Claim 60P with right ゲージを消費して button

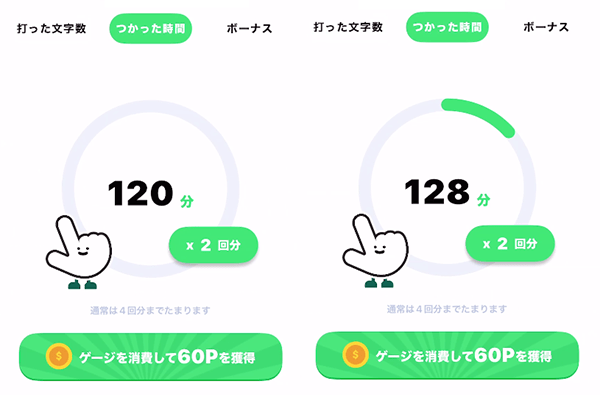click(447, 355)
